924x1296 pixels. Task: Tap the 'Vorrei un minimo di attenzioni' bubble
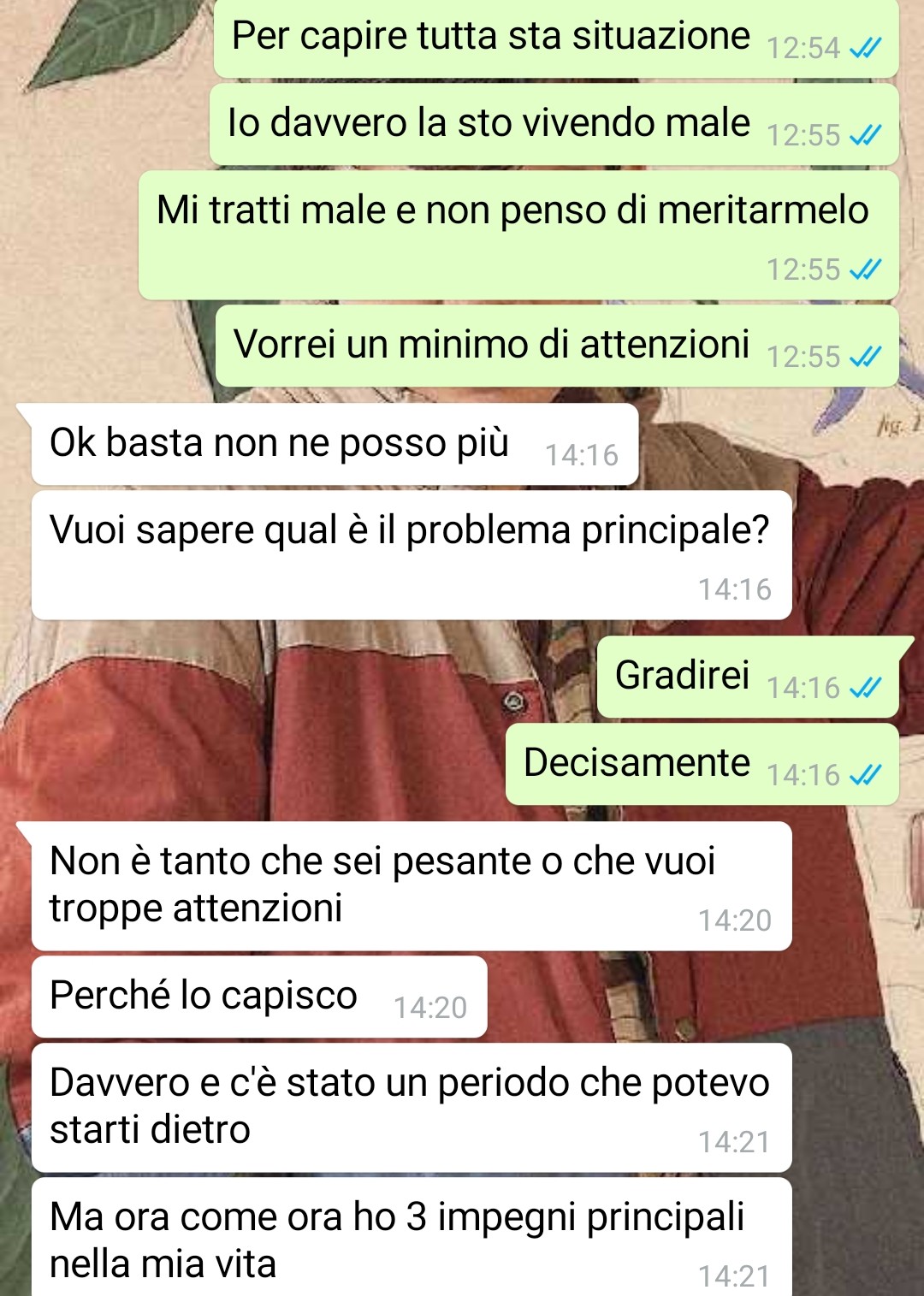[x=557, y=346]
